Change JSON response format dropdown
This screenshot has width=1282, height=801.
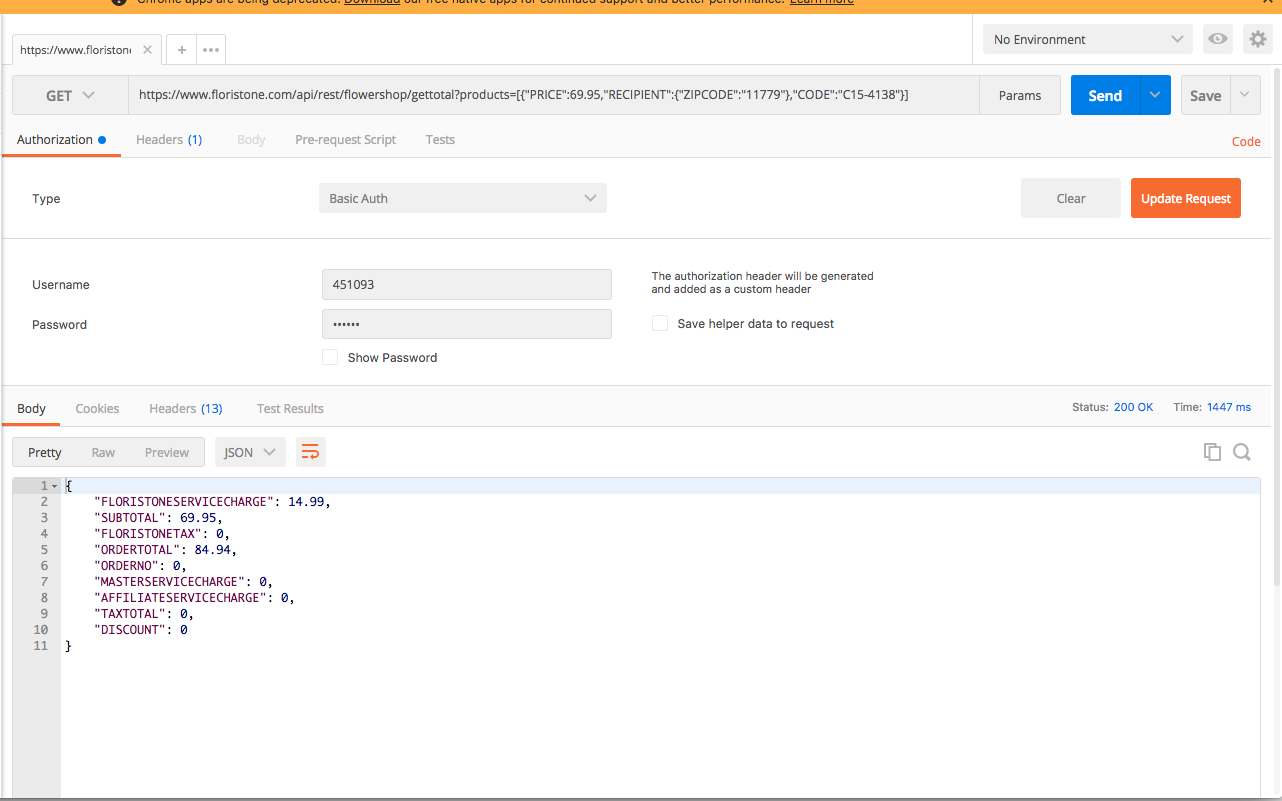click(x=250, y=452)
